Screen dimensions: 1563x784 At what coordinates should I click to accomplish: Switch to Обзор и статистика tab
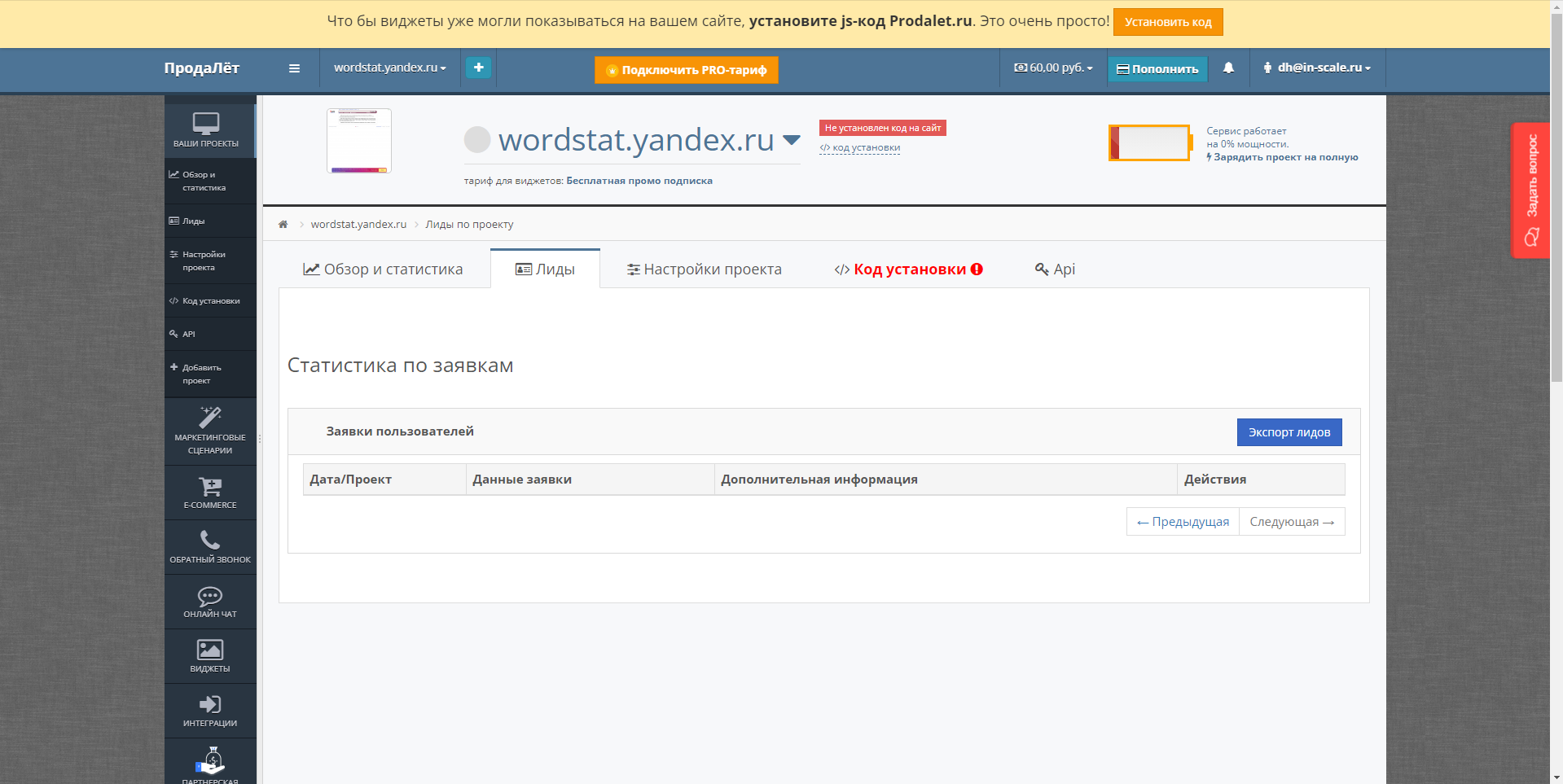(x=383, y=269)
